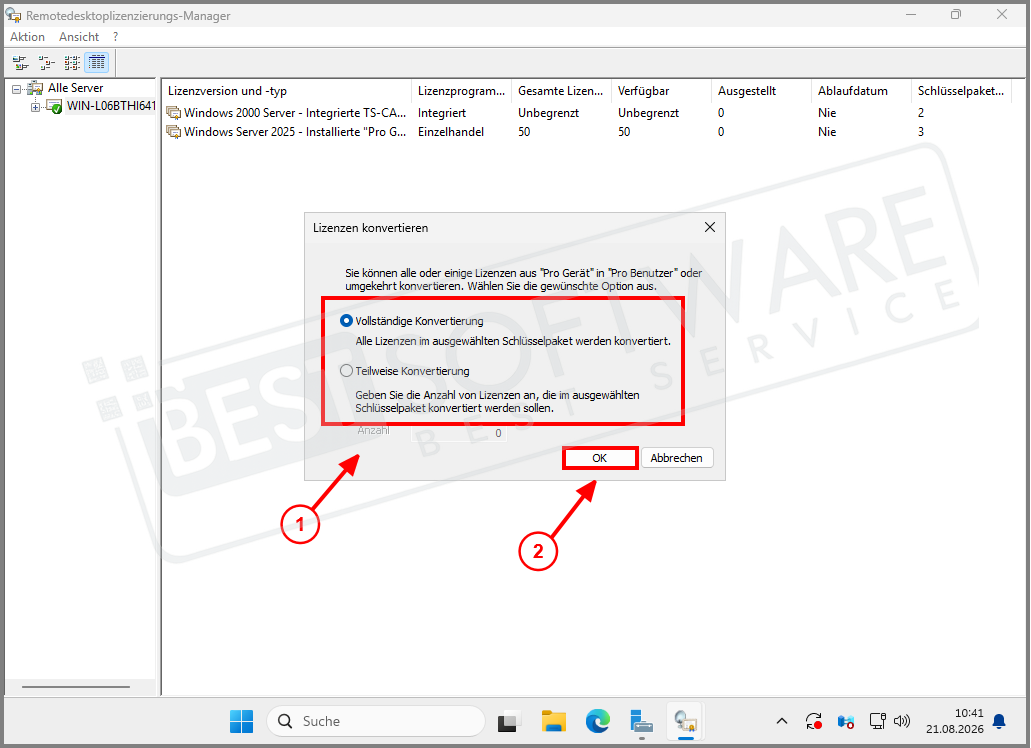This screenshot has width=1031, height=748.
Task: Sort by Gesamte Lizenzen column header
Action: pos(562,91)
